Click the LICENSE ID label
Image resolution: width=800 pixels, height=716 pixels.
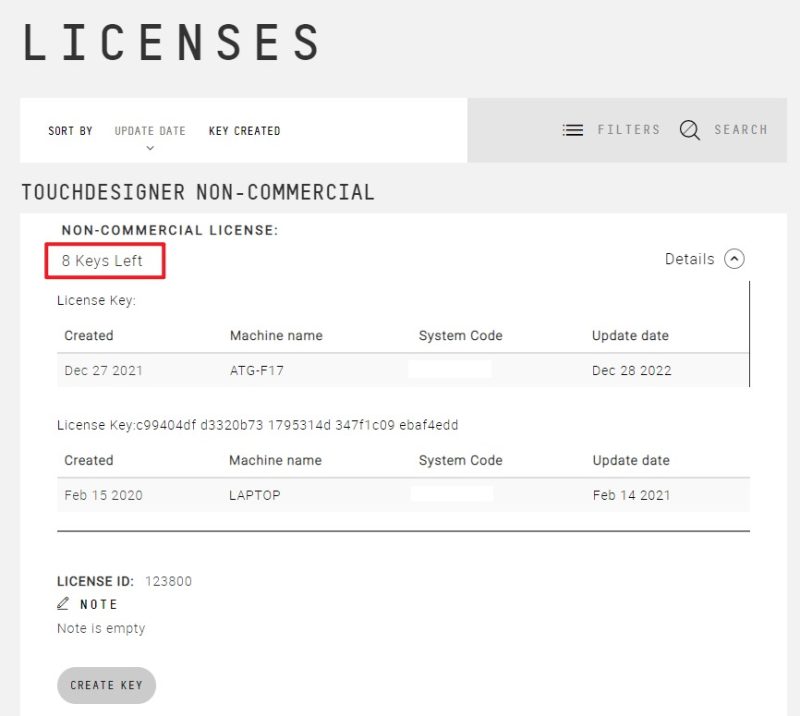pyautogui.click(x=95, y=581)
